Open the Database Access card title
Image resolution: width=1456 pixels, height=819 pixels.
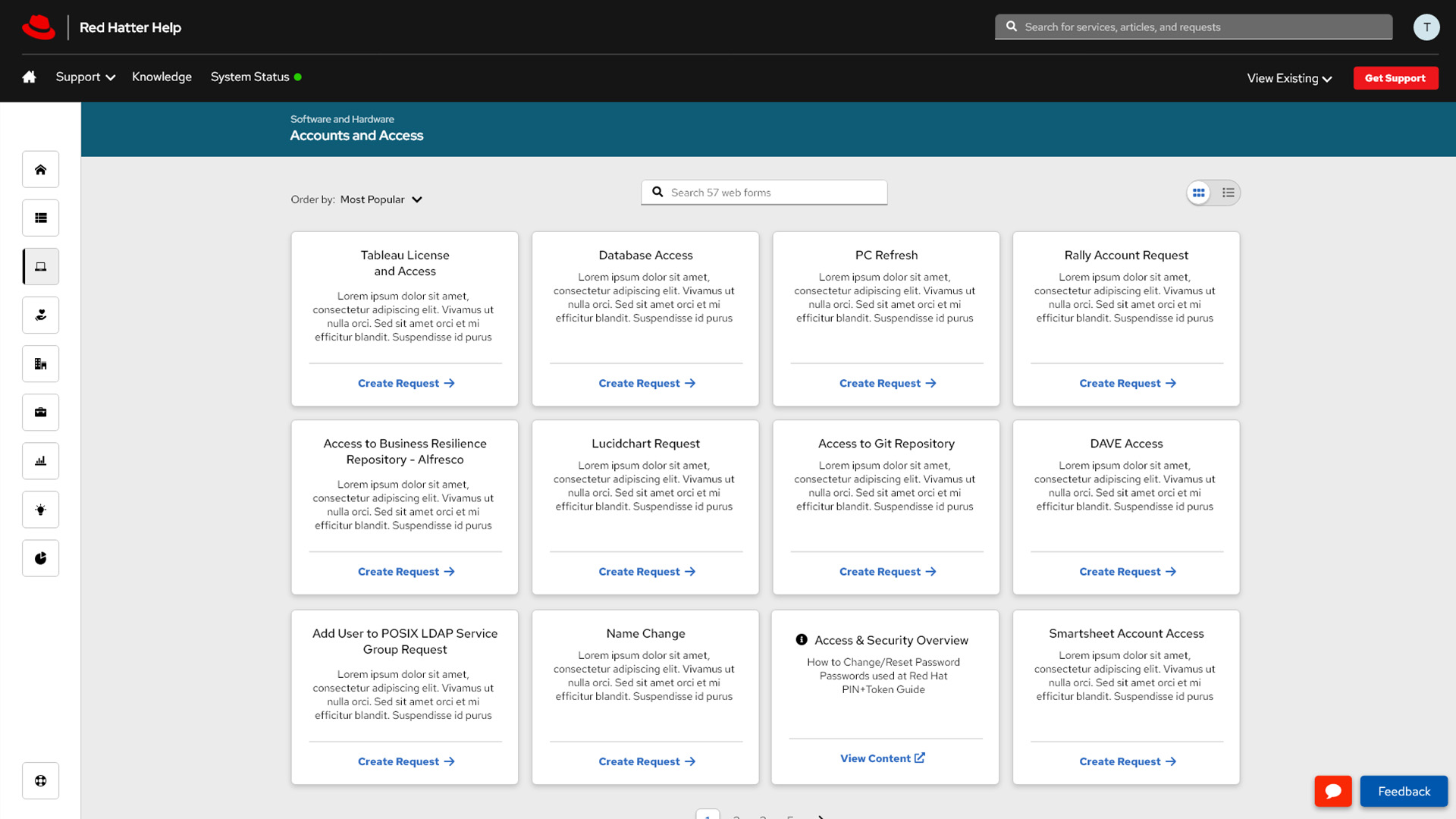(646, 256)
